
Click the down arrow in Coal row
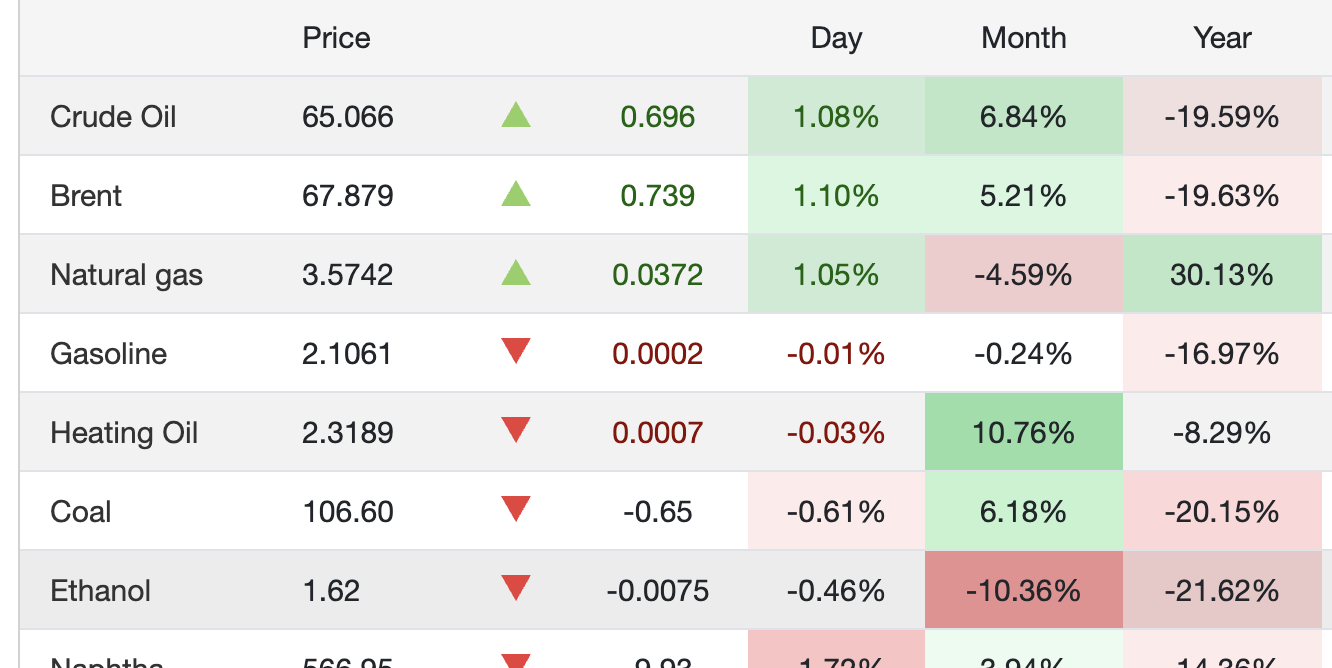pos(516,509)
